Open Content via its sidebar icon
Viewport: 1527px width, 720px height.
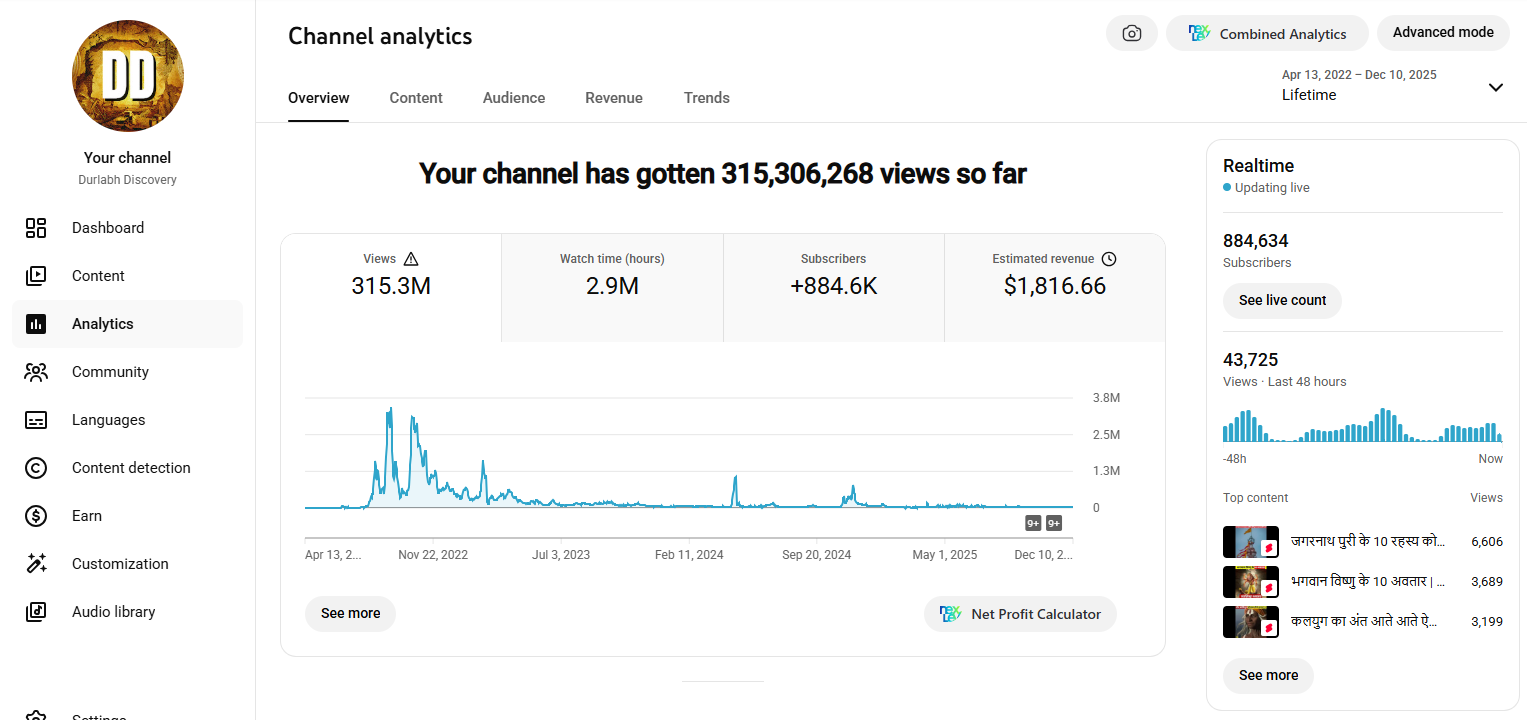[x=36, y=276]
